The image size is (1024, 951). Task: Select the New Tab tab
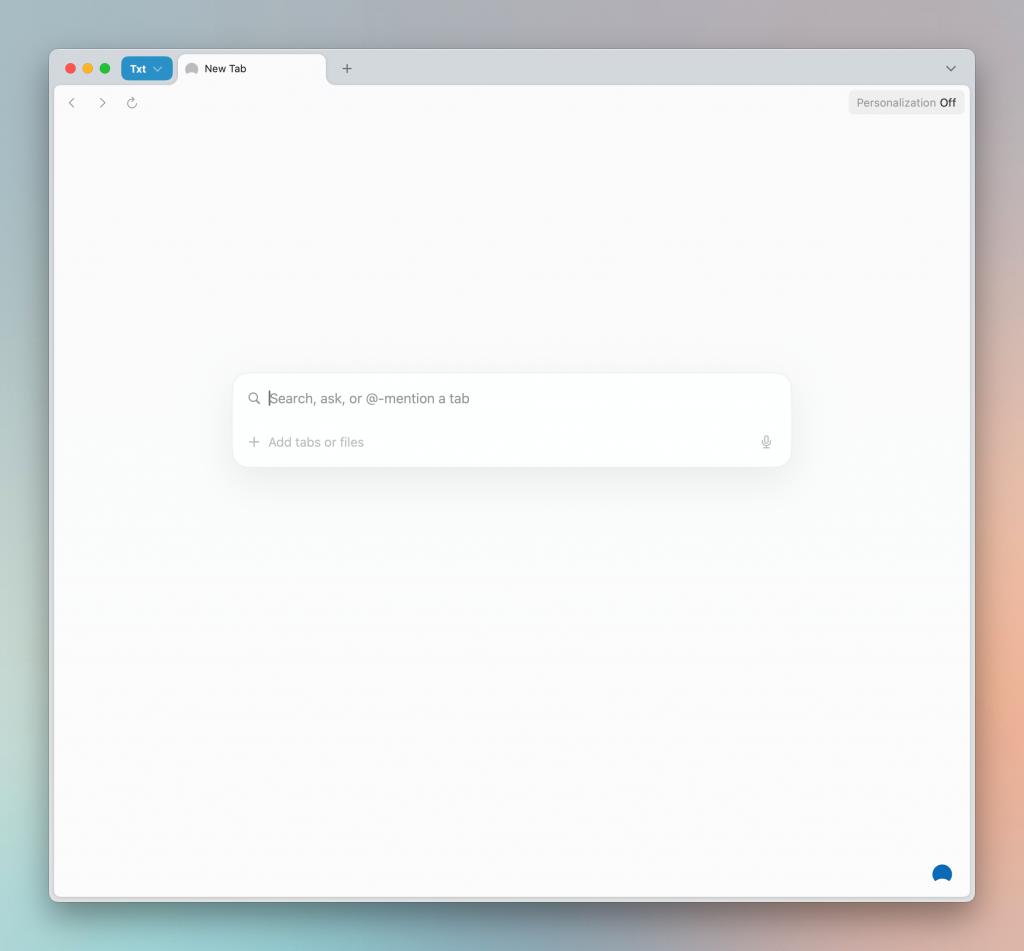pos(252,69)
